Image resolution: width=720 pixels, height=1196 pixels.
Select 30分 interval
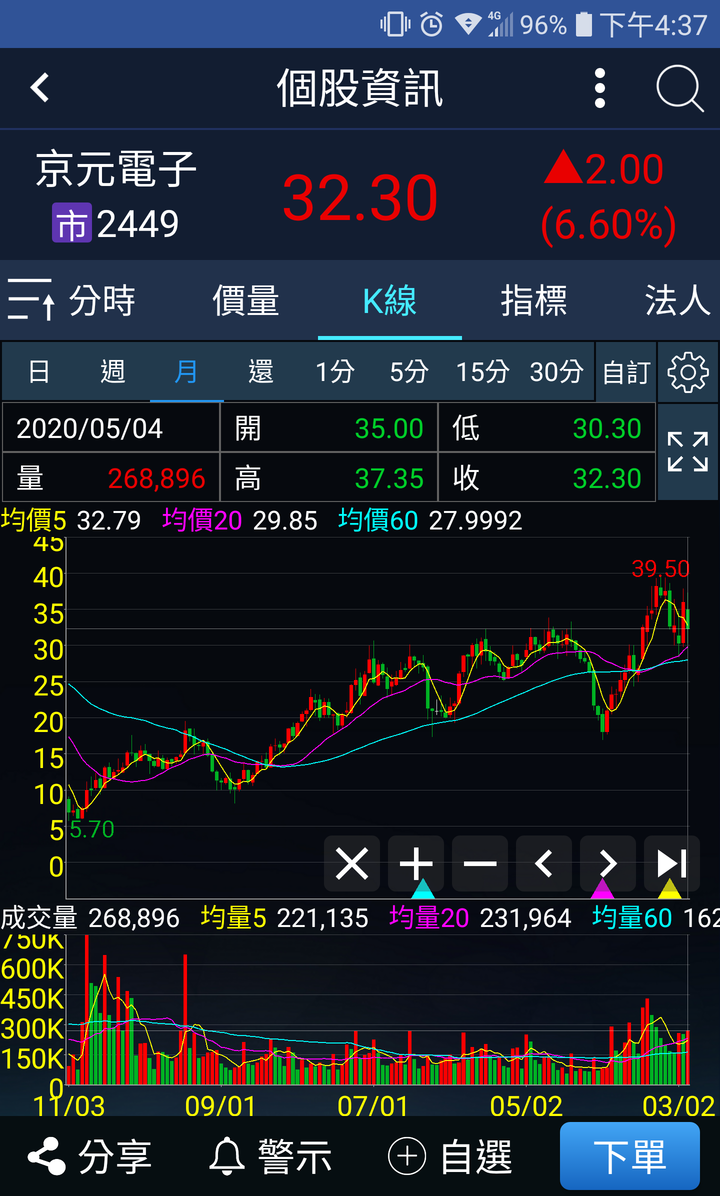pos(556,371)
